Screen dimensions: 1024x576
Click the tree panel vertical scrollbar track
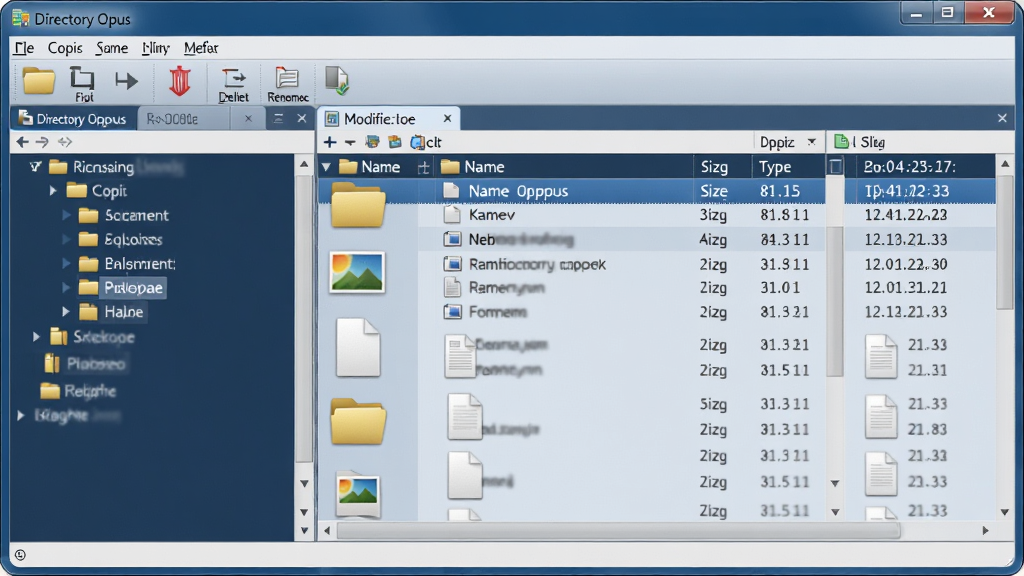(304, 320)
